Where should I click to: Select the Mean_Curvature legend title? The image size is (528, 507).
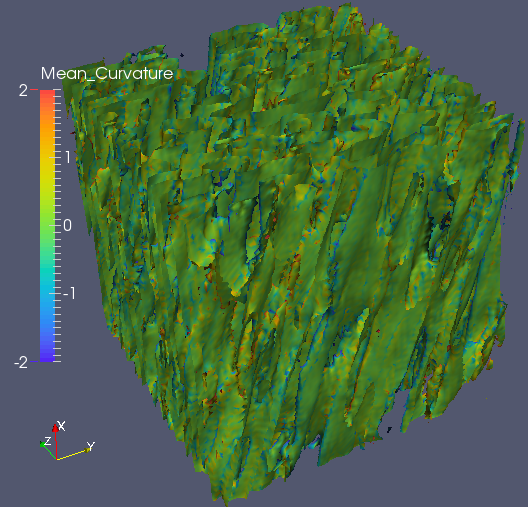coord(107,73)
